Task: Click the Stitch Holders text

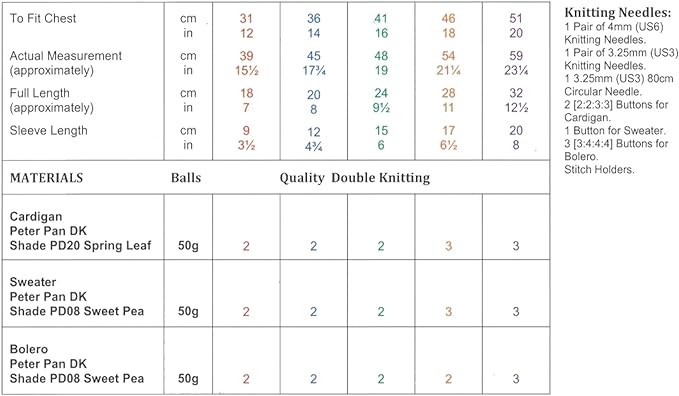Action: tap(599, 169)
